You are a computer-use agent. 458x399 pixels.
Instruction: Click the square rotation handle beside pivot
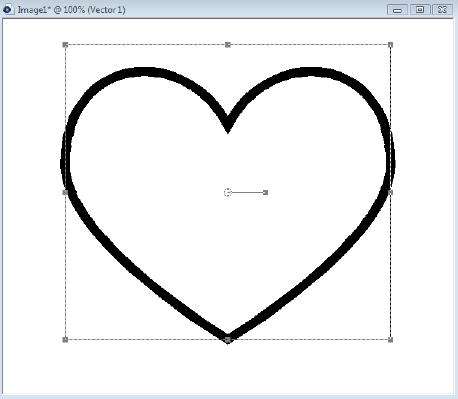(x=266, y=192)
